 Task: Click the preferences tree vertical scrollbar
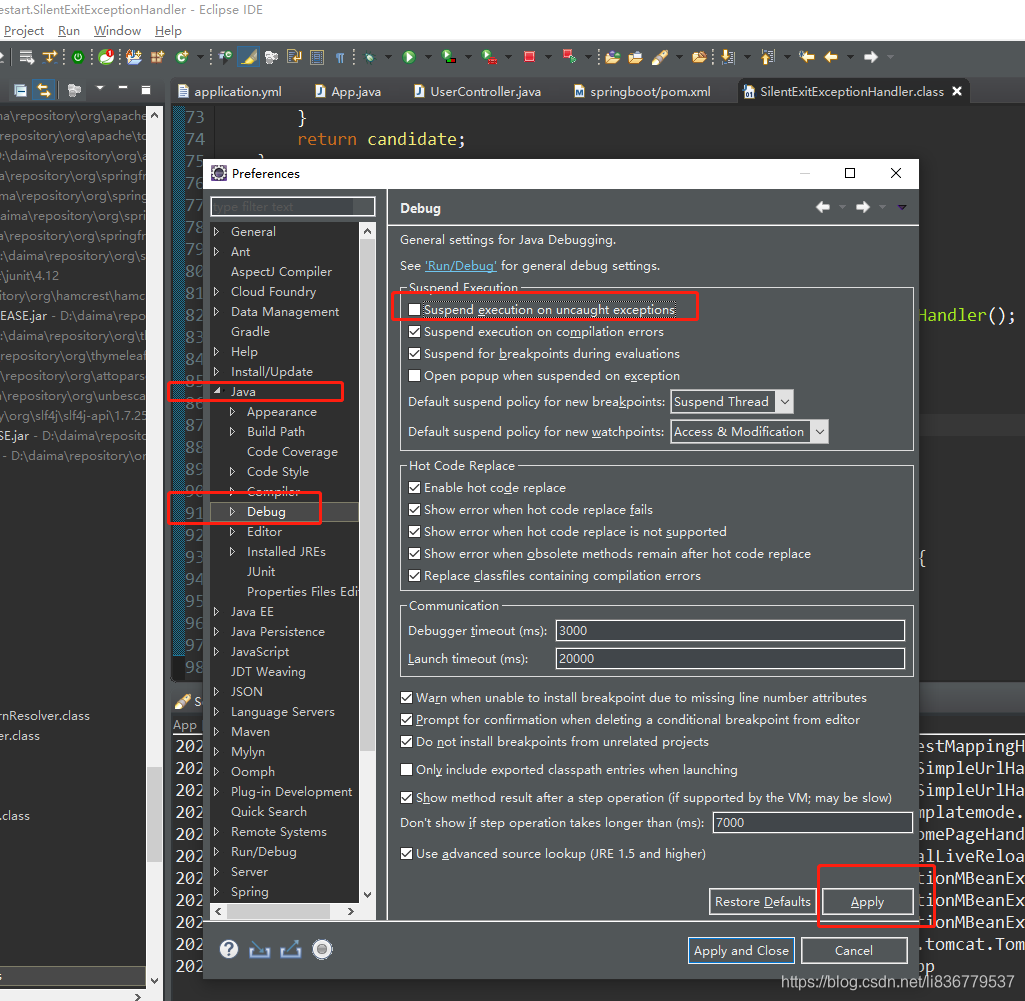coord(367,497)
